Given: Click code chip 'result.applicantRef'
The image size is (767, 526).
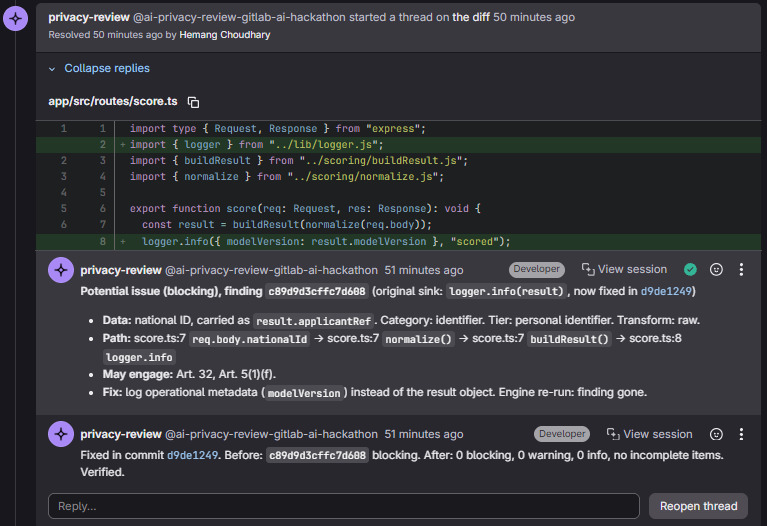Looking at the screenshot, I should 313,321.
